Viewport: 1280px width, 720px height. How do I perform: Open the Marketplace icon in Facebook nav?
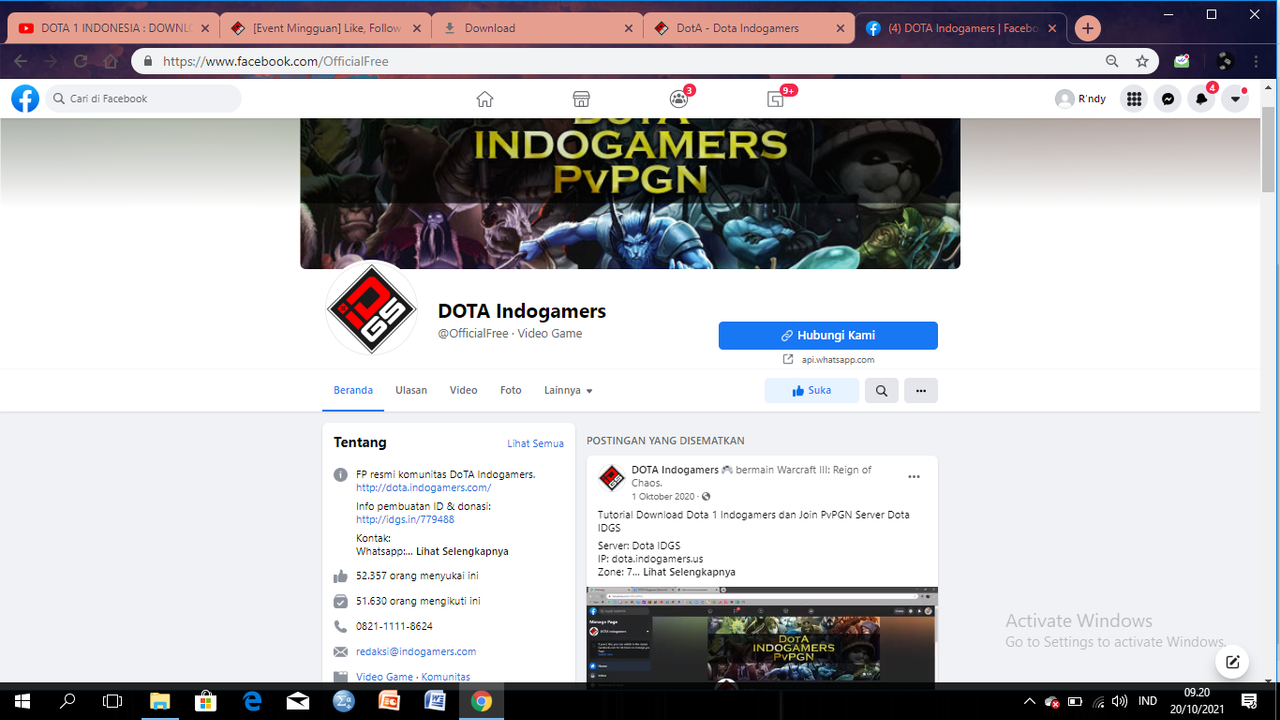pos(581,99)
